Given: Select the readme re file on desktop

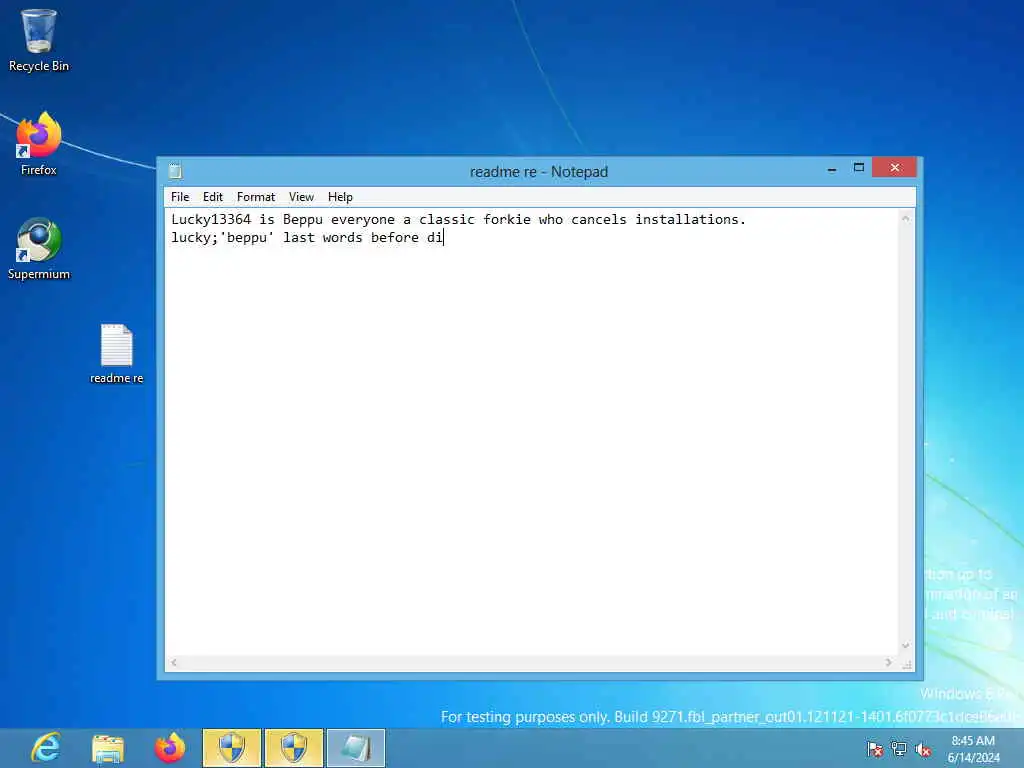Looking at the screenshot, I should tap(116, 353).
